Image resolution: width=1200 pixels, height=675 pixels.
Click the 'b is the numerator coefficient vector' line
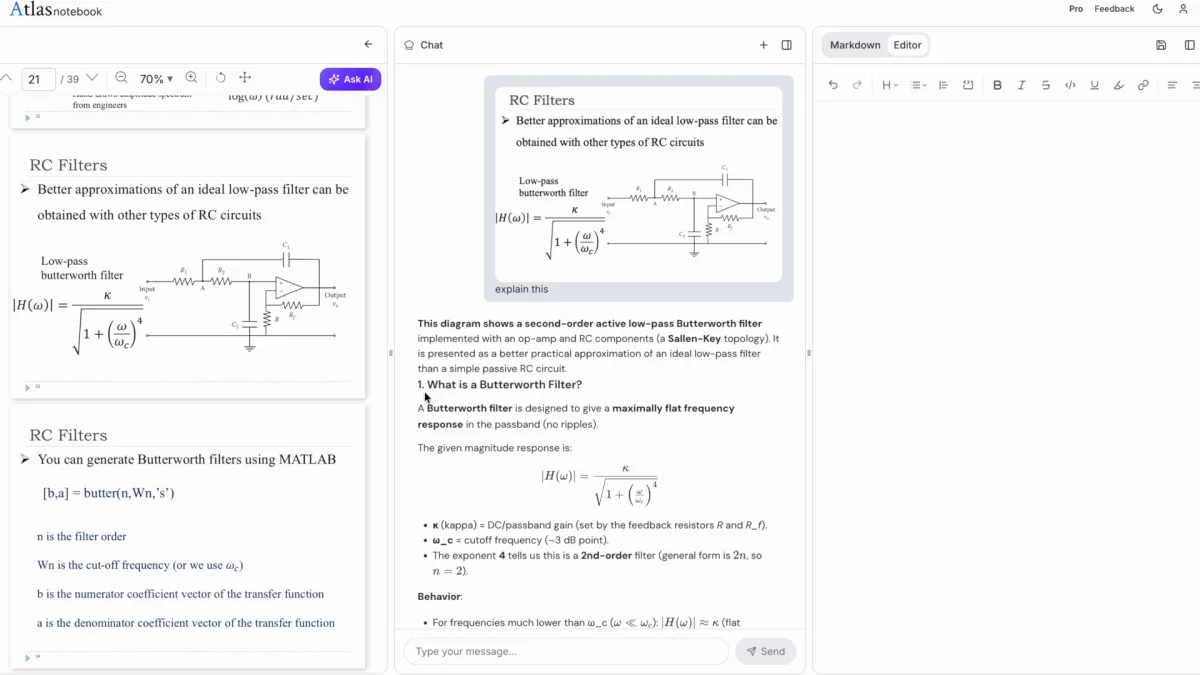coord(180,594)
